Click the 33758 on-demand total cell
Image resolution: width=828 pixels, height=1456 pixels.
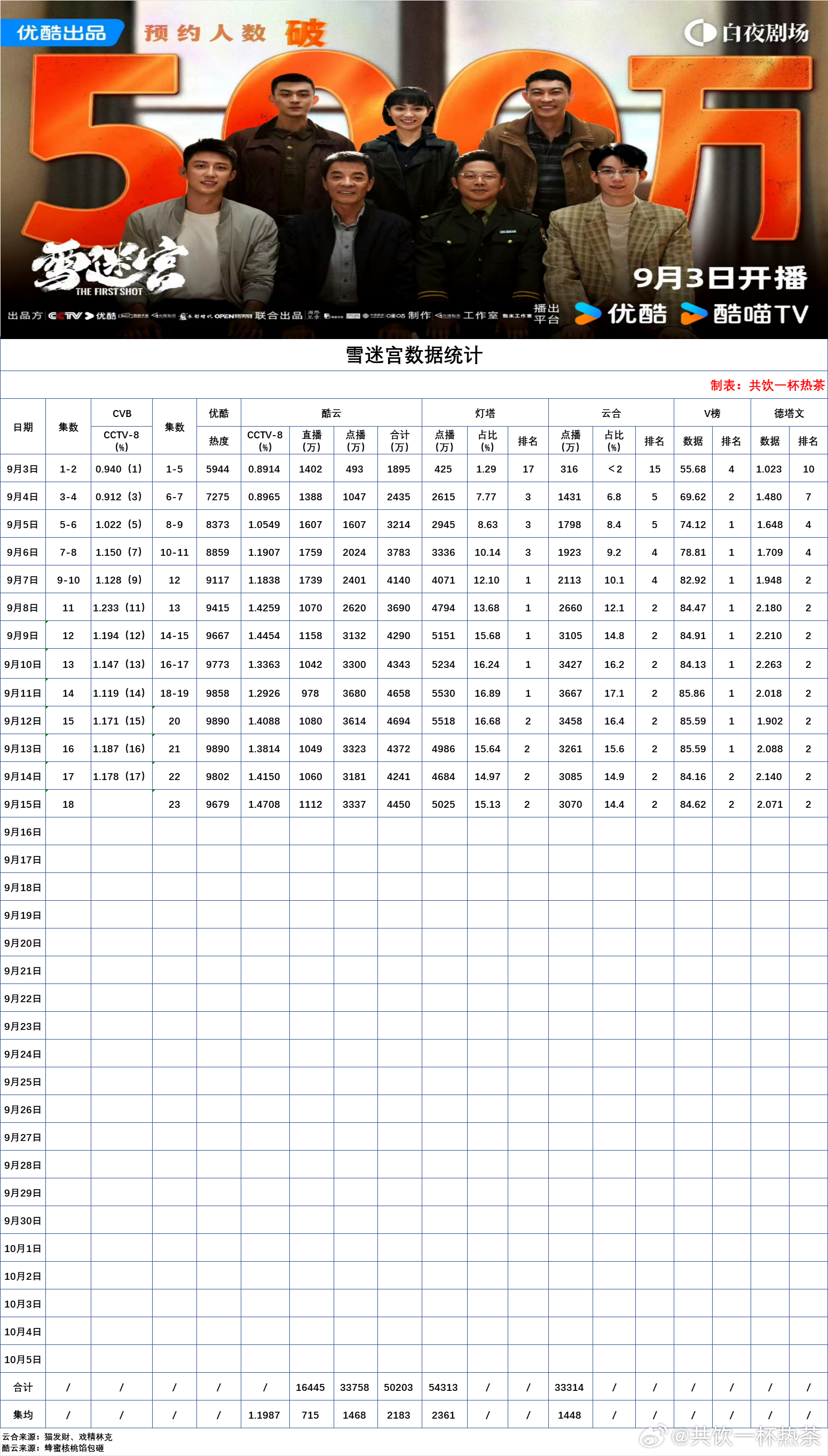[356, 1387]
